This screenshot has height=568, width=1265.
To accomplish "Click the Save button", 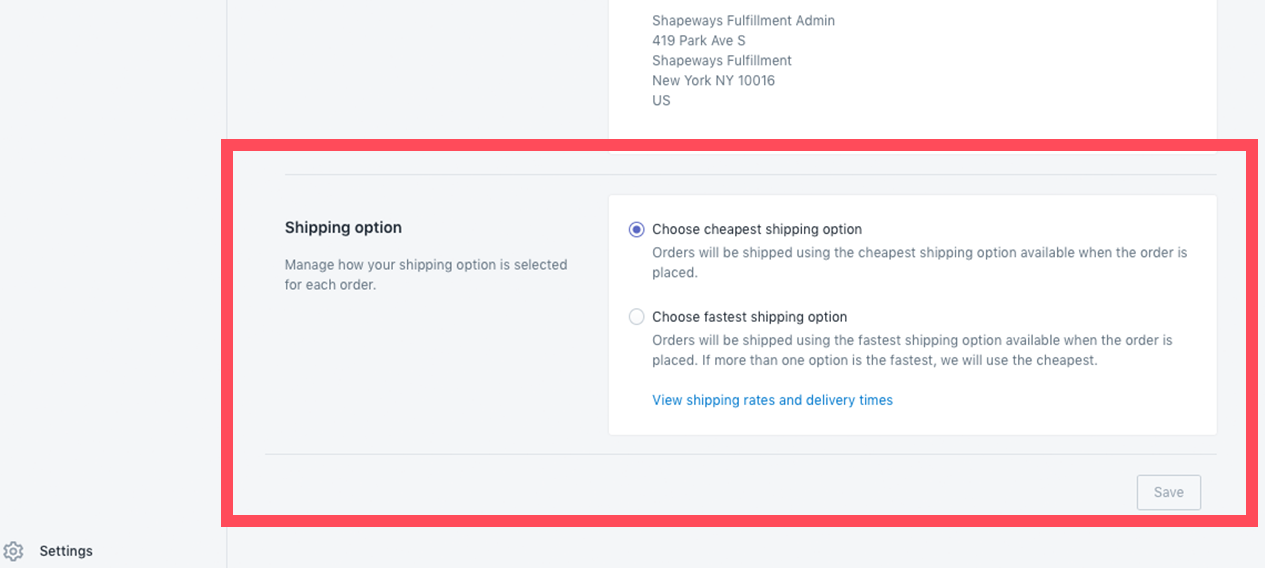I will 1168,492.
